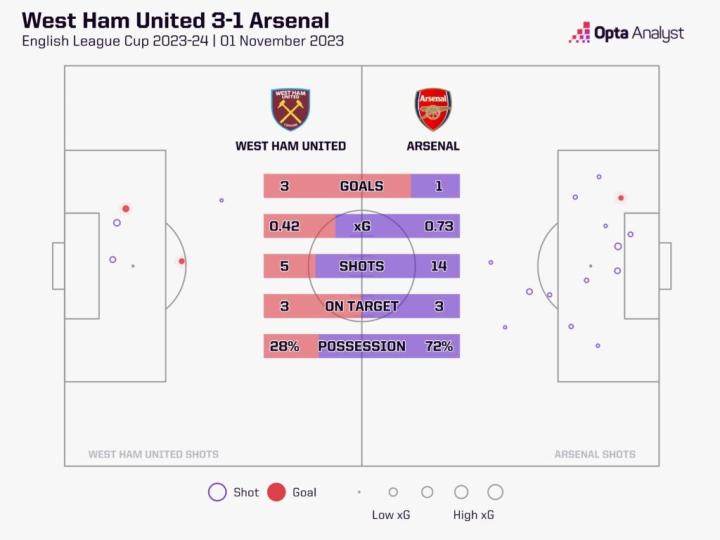
Task: Click the Opta Analyst logo
Action: click(627, 33)
